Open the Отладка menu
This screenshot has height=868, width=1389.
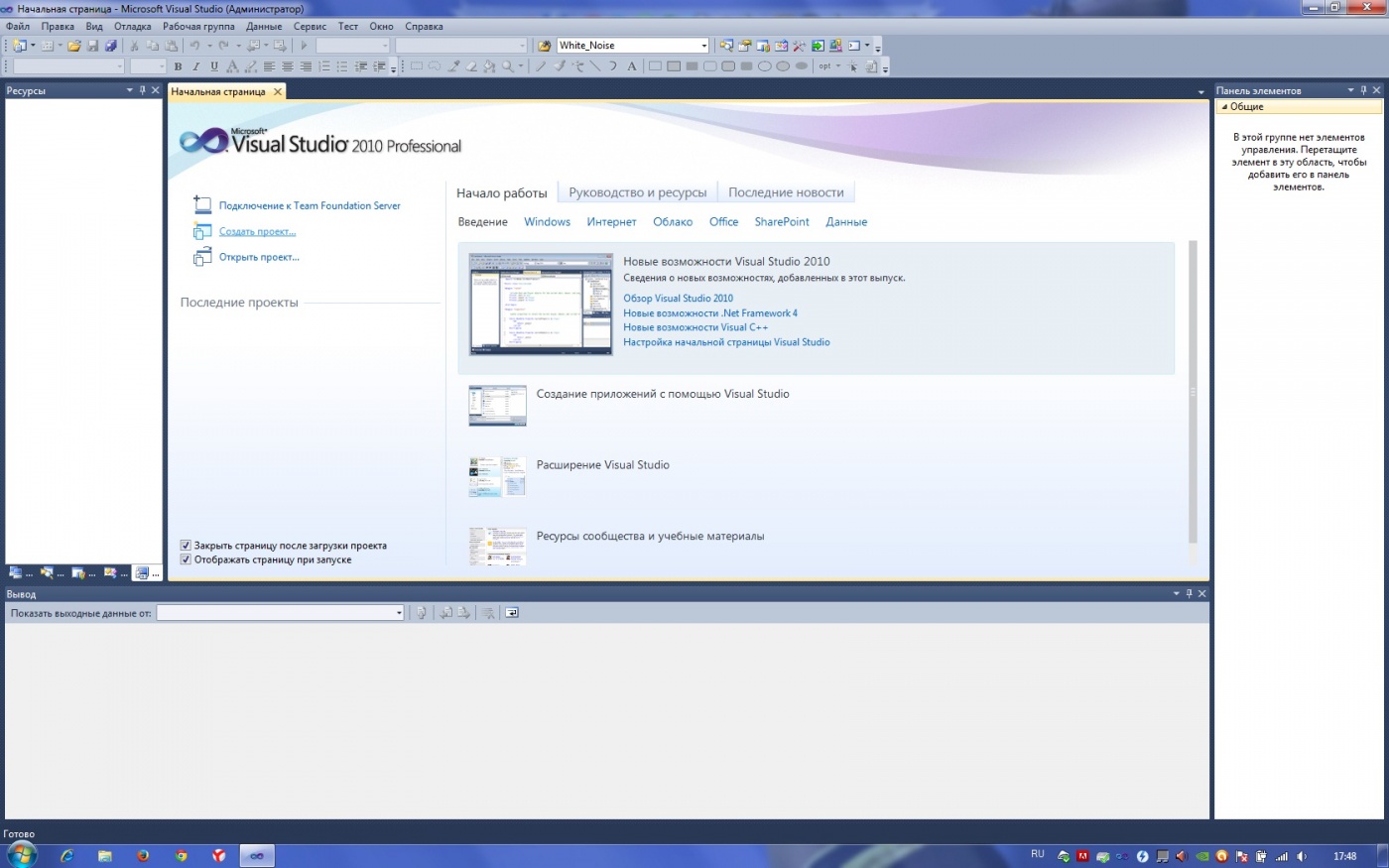(x=133, y=27)
